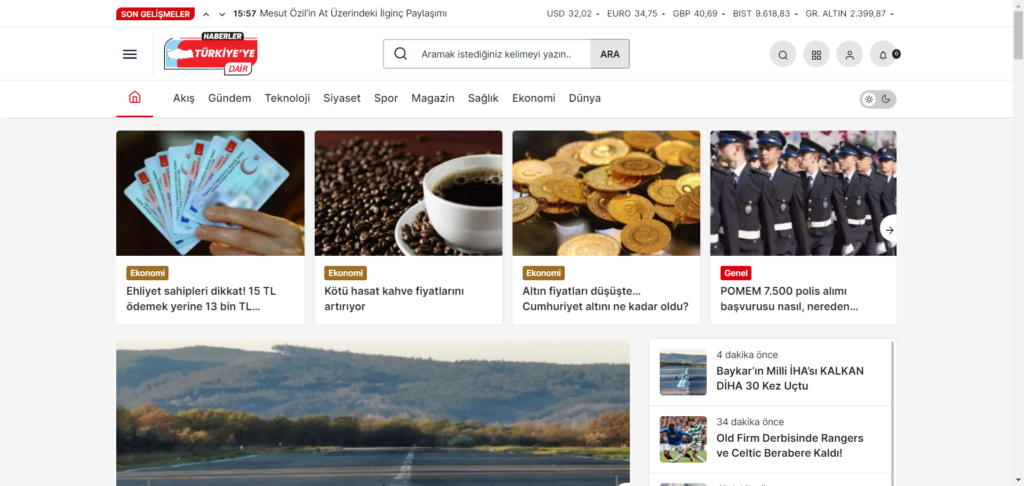Open Old Firm Derbisinde Rangers headline
1024x486 pixels.
[x=790, y=446]
